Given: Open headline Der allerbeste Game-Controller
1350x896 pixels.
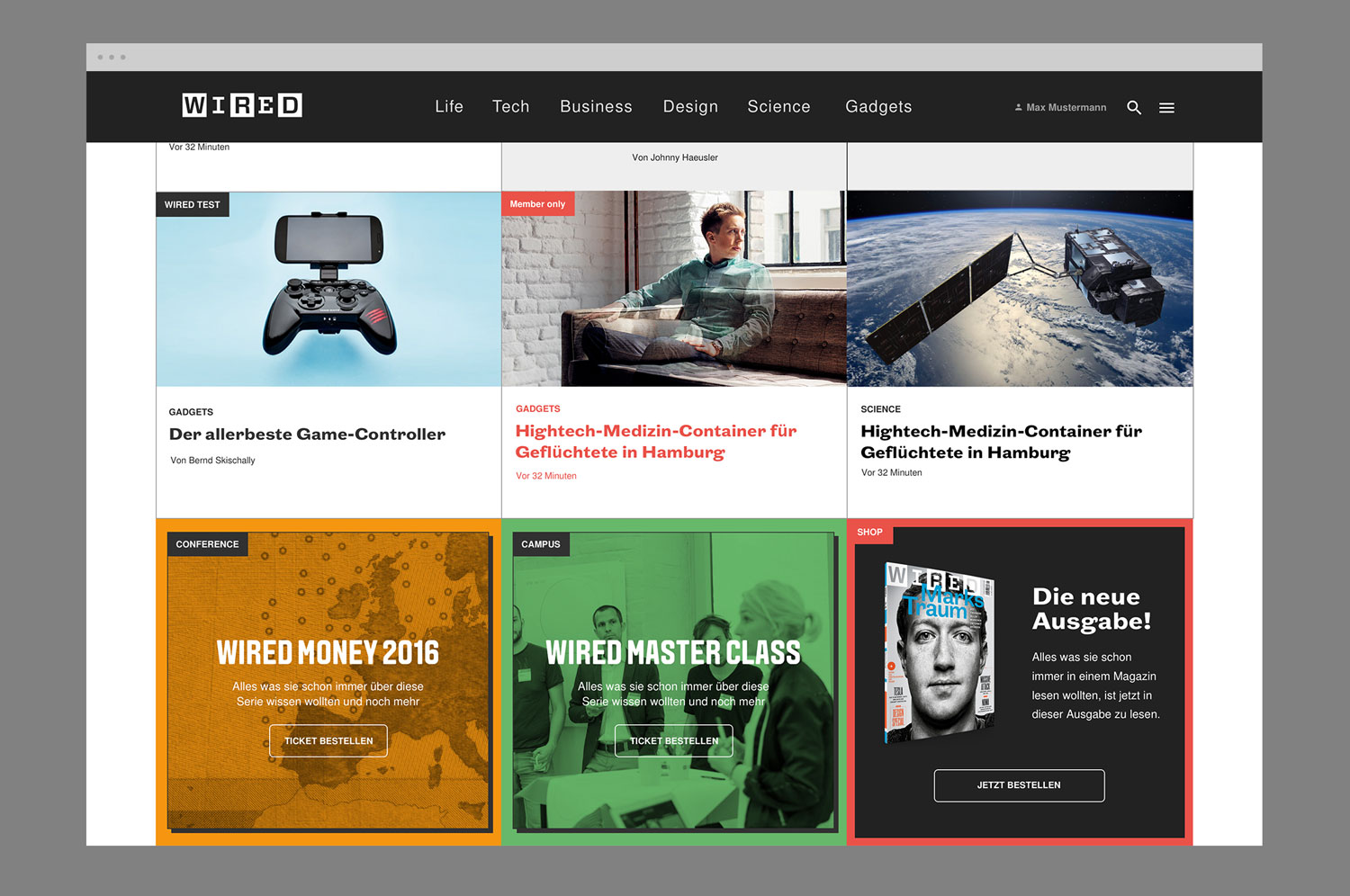Looking at the screenshot, I should (307, 435).
